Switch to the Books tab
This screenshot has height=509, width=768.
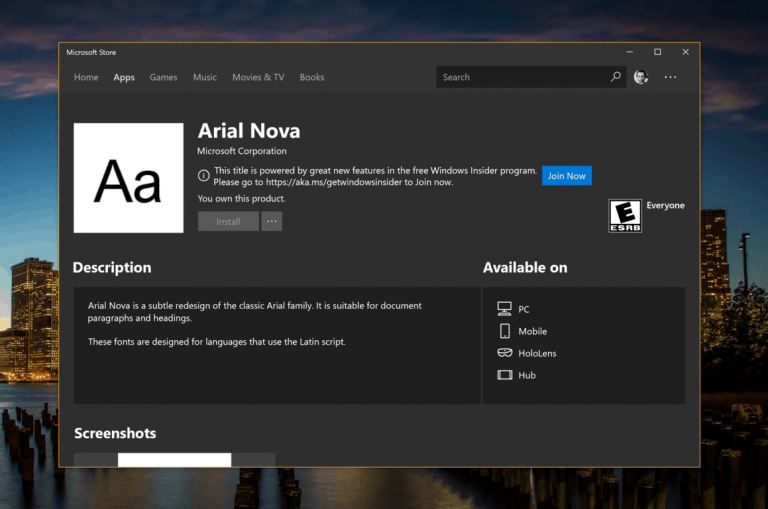[x=312, y=77]
